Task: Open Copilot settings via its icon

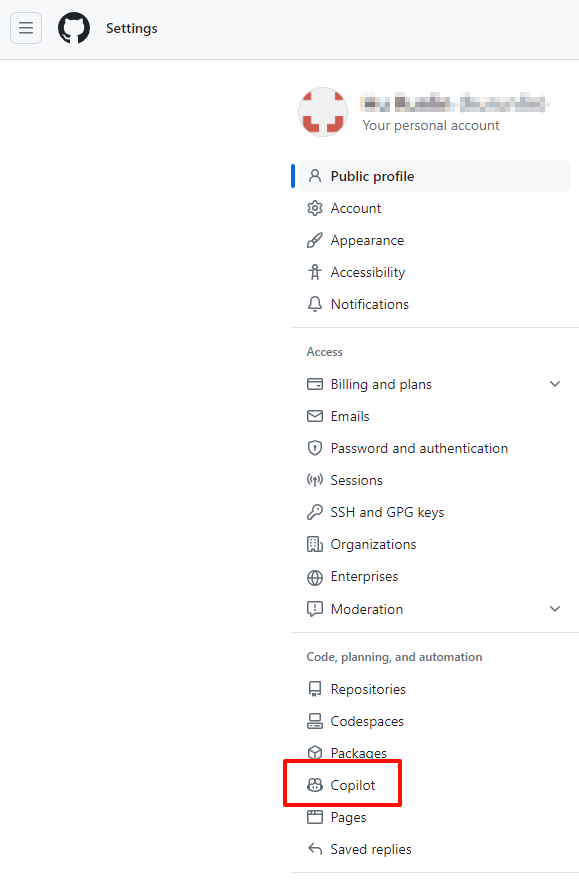Action: pos(315,785)
